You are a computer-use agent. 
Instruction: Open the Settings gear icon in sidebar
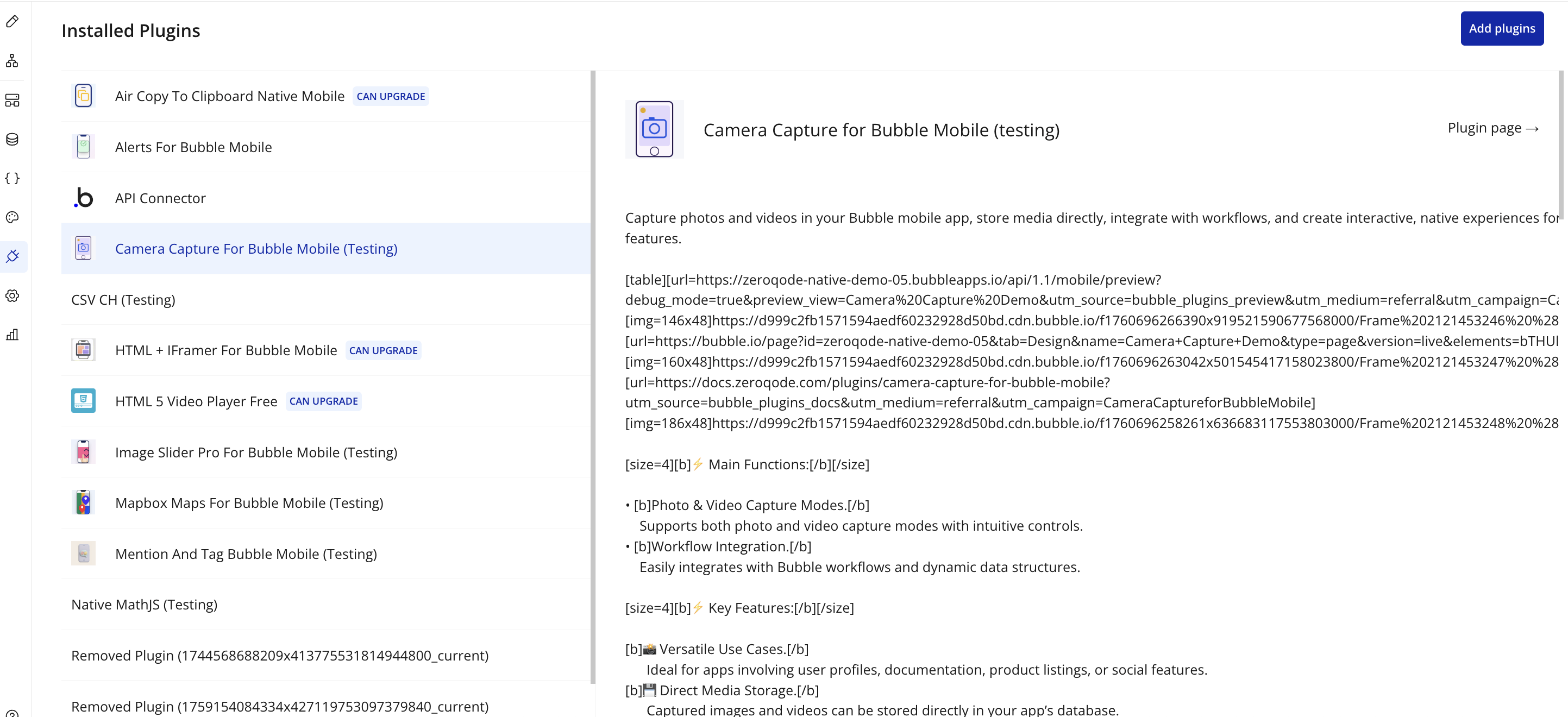[12, 296]
